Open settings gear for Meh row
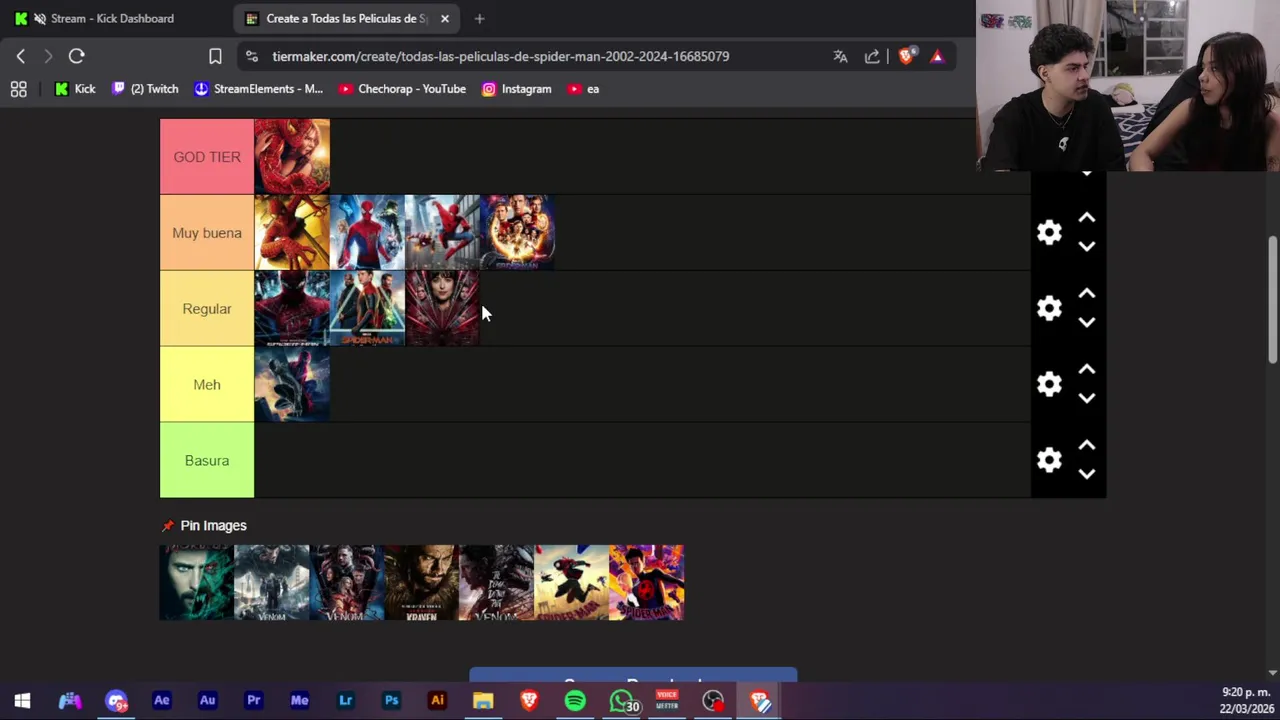This screenshot has height=720, width=1280. pyautogui.click(x=1049, y=385)
